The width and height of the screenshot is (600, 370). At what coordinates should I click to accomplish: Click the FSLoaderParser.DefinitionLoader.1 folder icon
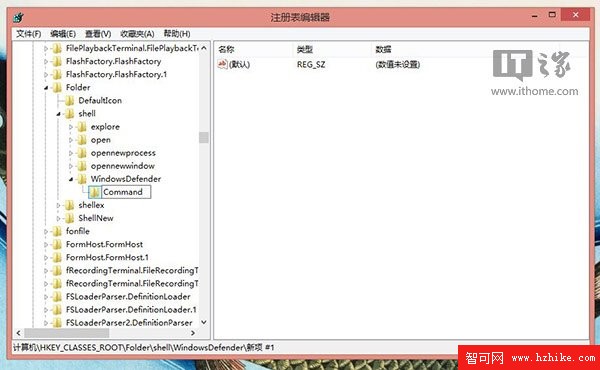tap(57, 310)
